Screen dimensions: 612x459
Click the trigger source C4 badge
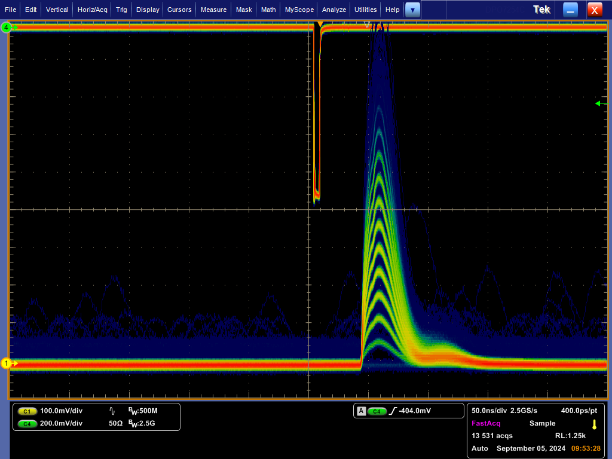point(377,411)
